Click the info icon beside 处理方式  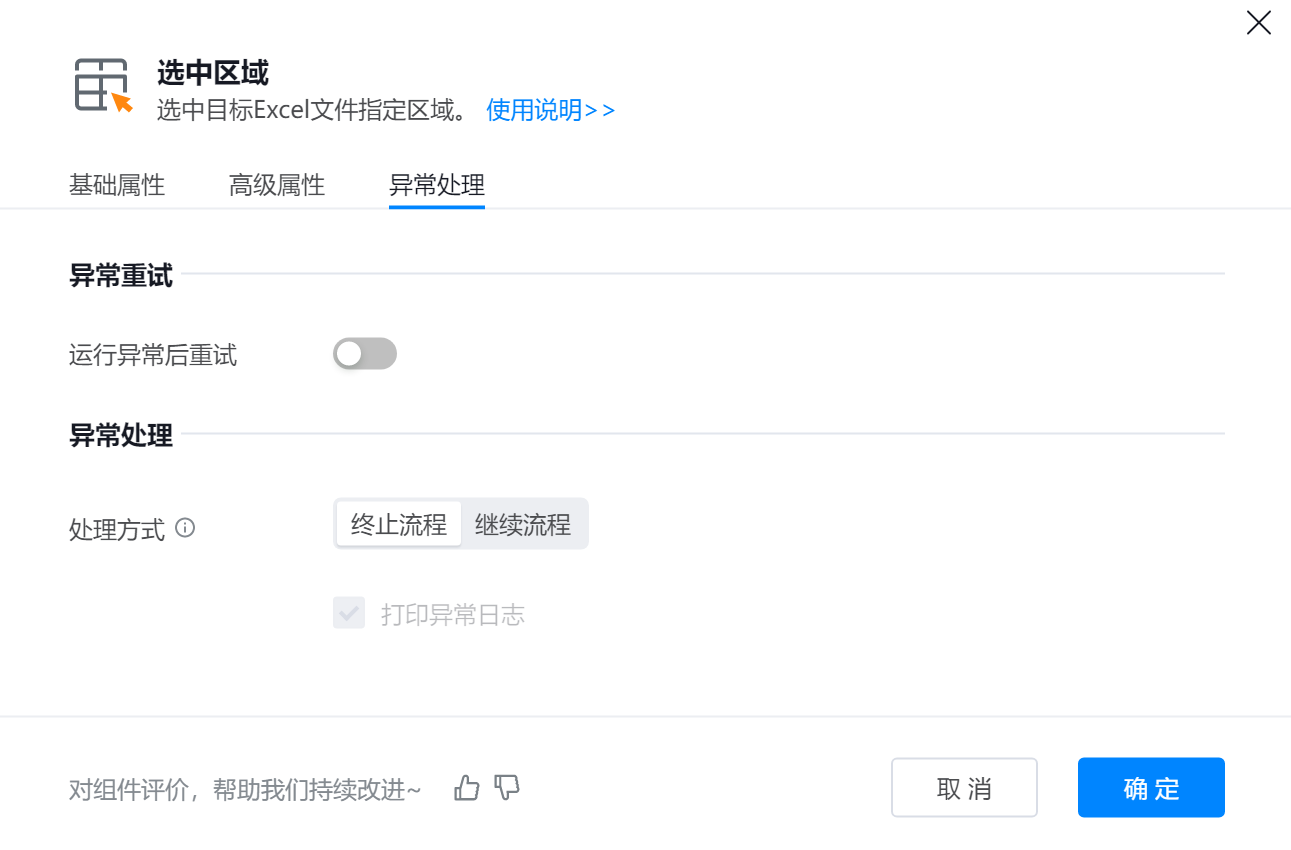pos(185,527)
